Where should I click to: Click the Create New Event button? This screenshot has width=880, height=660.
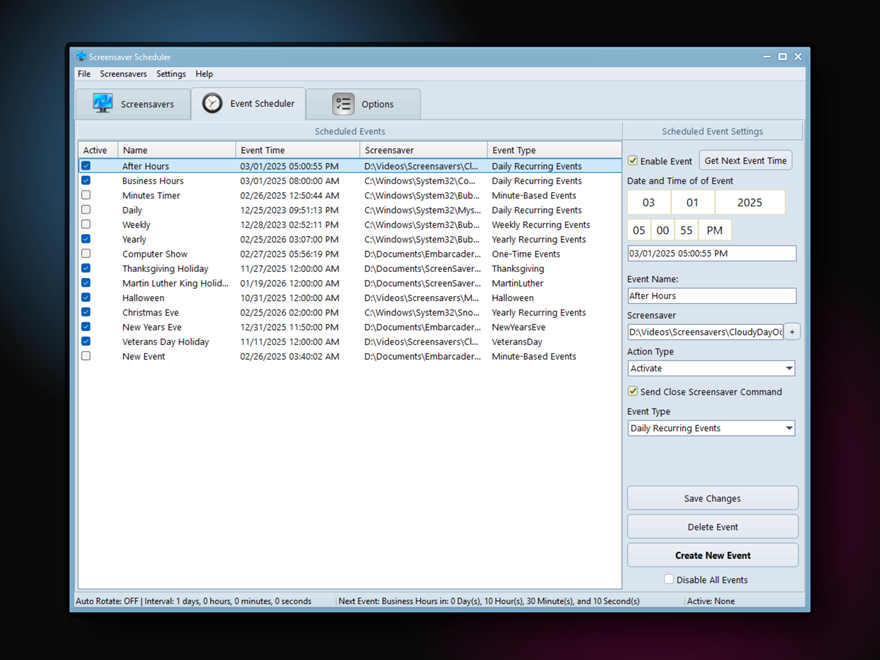[712, 555]
